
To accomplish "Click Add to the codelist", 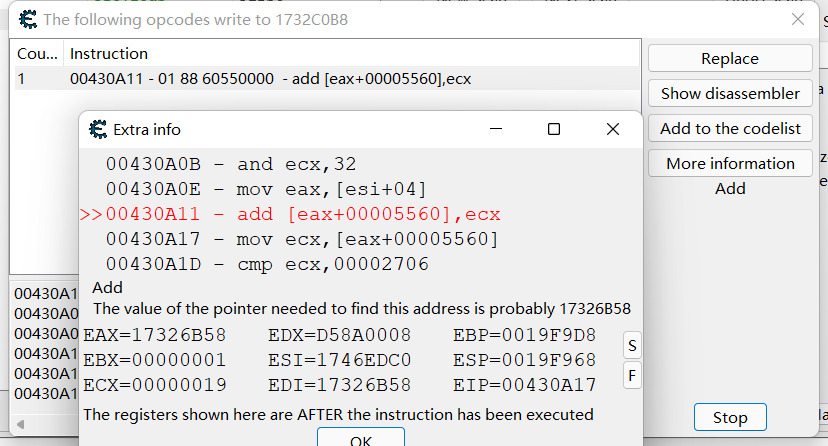I will point(729,129).
